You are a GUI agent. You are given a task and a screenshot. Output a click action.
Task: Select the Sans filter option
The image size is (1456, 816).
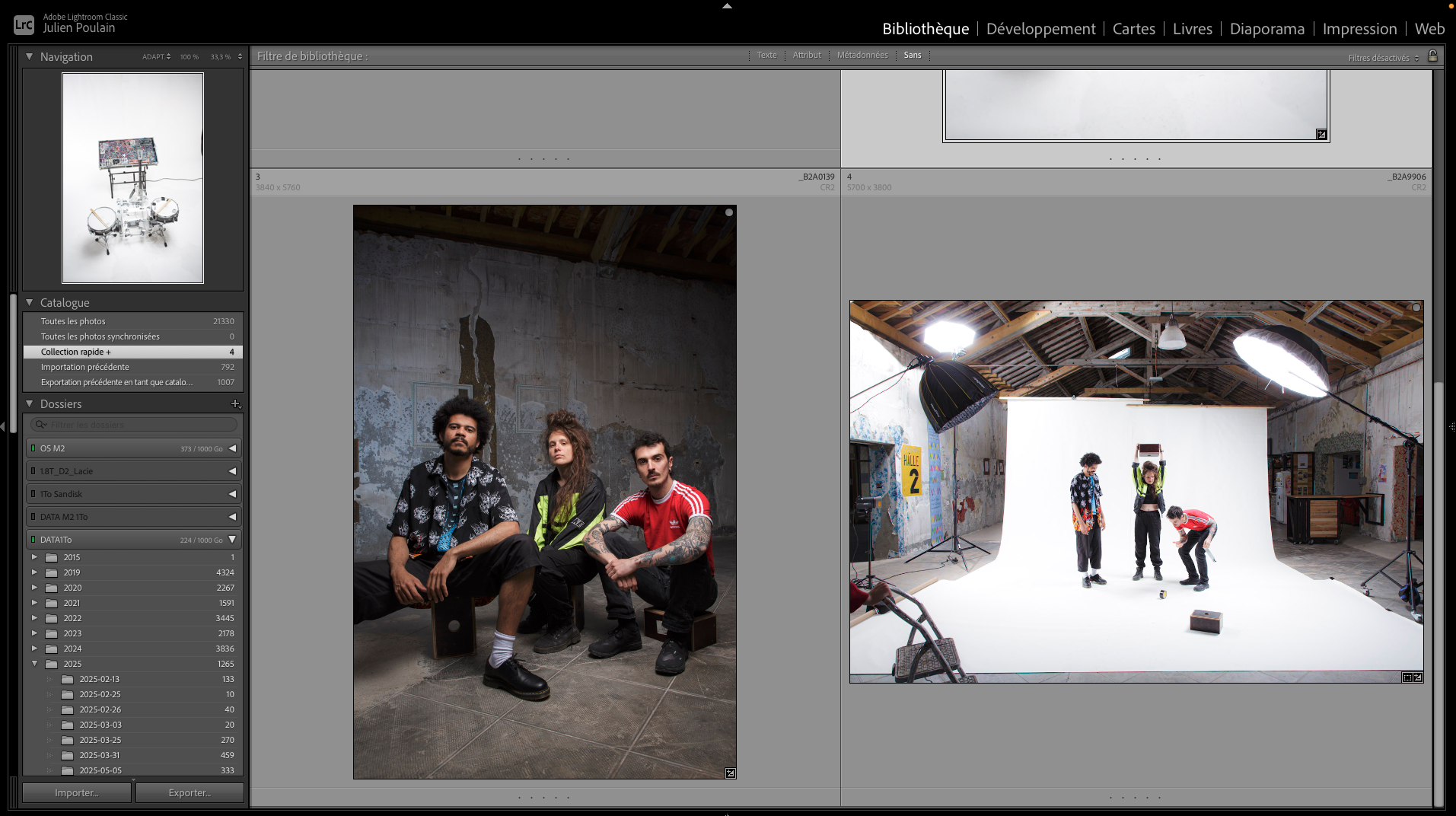pyautogui.click(x=912, y=56)
